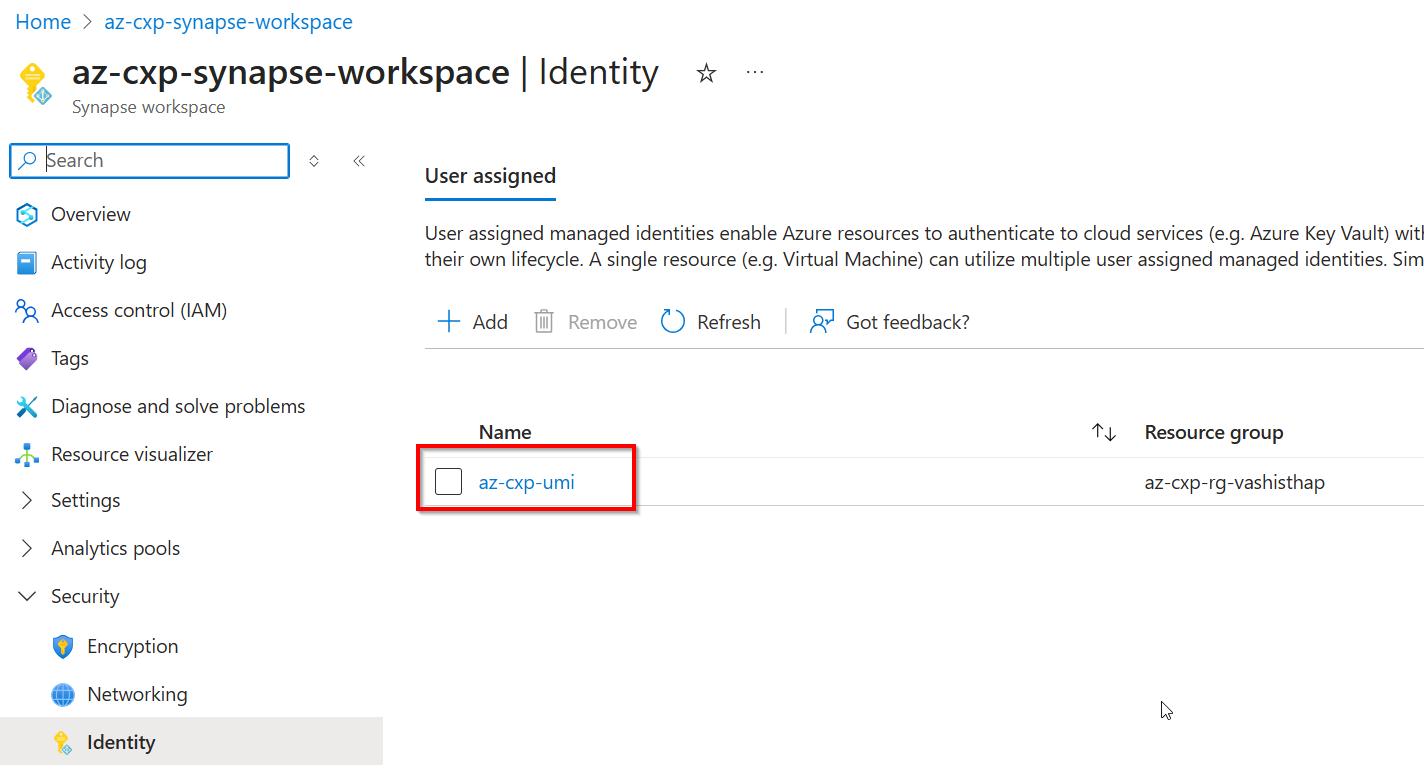Click the Resource visualizer hierarchy icon
This screenshot has height=774, width=1424.
click(x=27, y=455)
